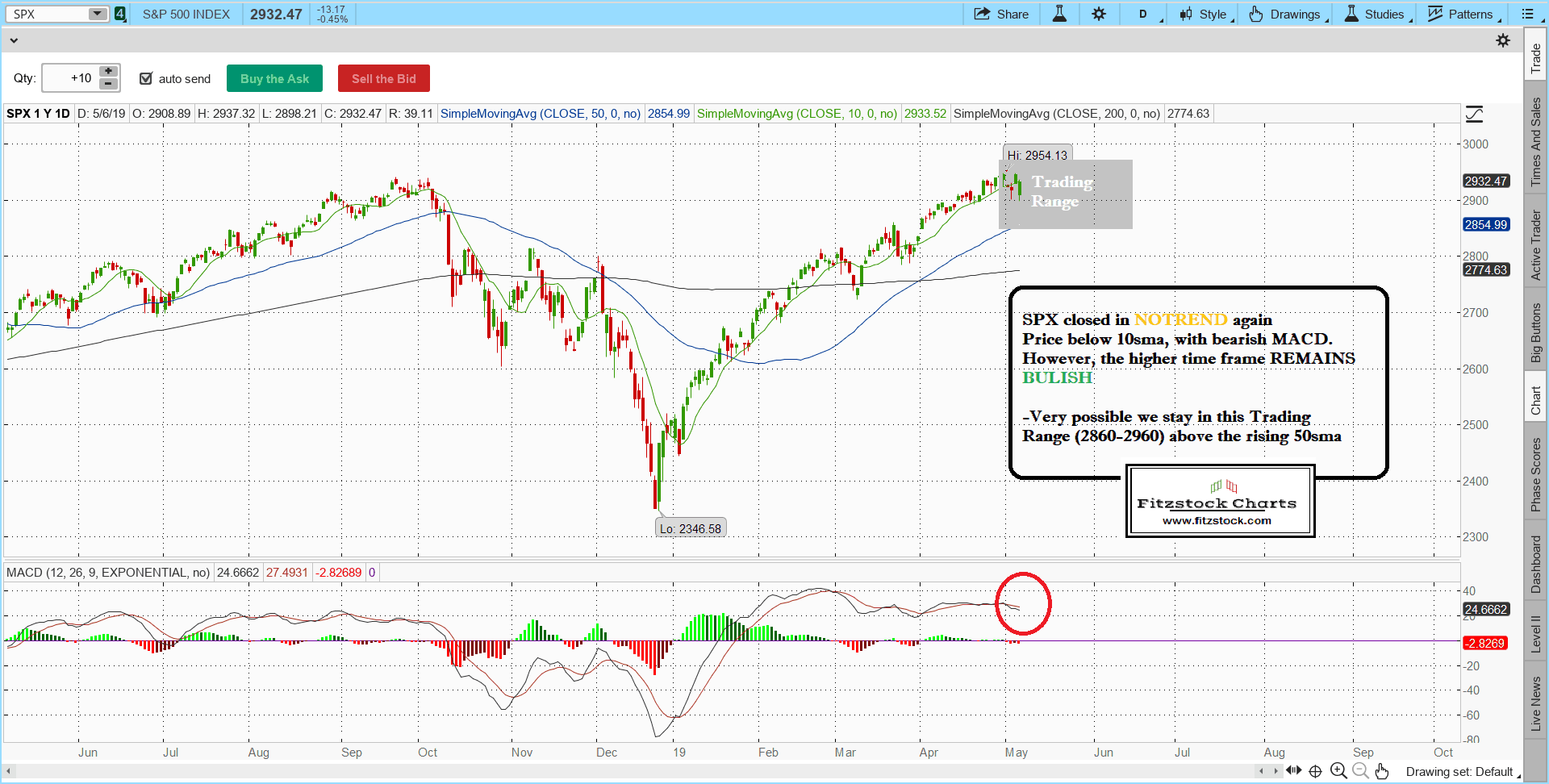Increase quantity with the plus stepper
The image size is (1549, 784).
pyautogui.click(x=109, y=72)
